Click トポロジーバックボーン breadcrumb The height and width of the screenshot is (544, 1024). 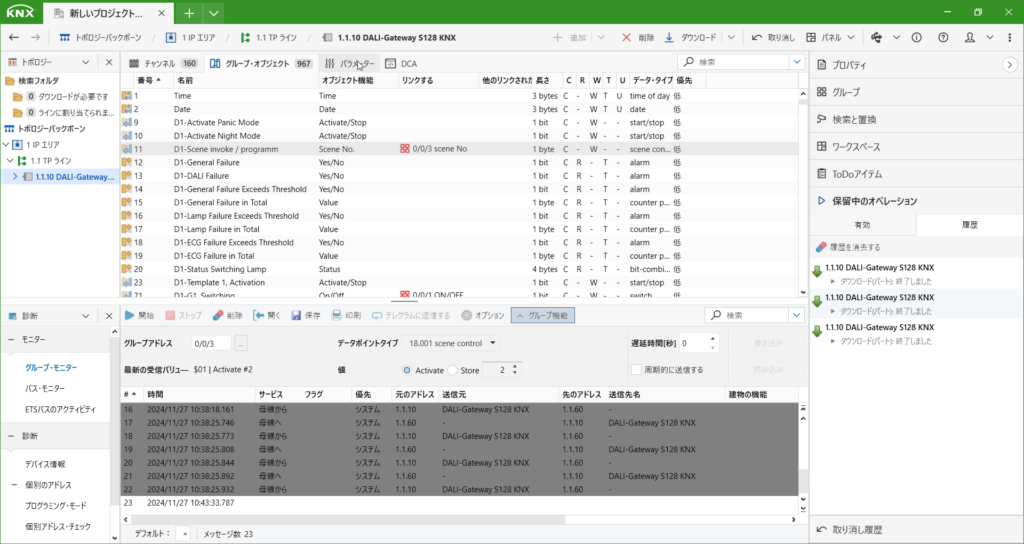pos(100,38)
